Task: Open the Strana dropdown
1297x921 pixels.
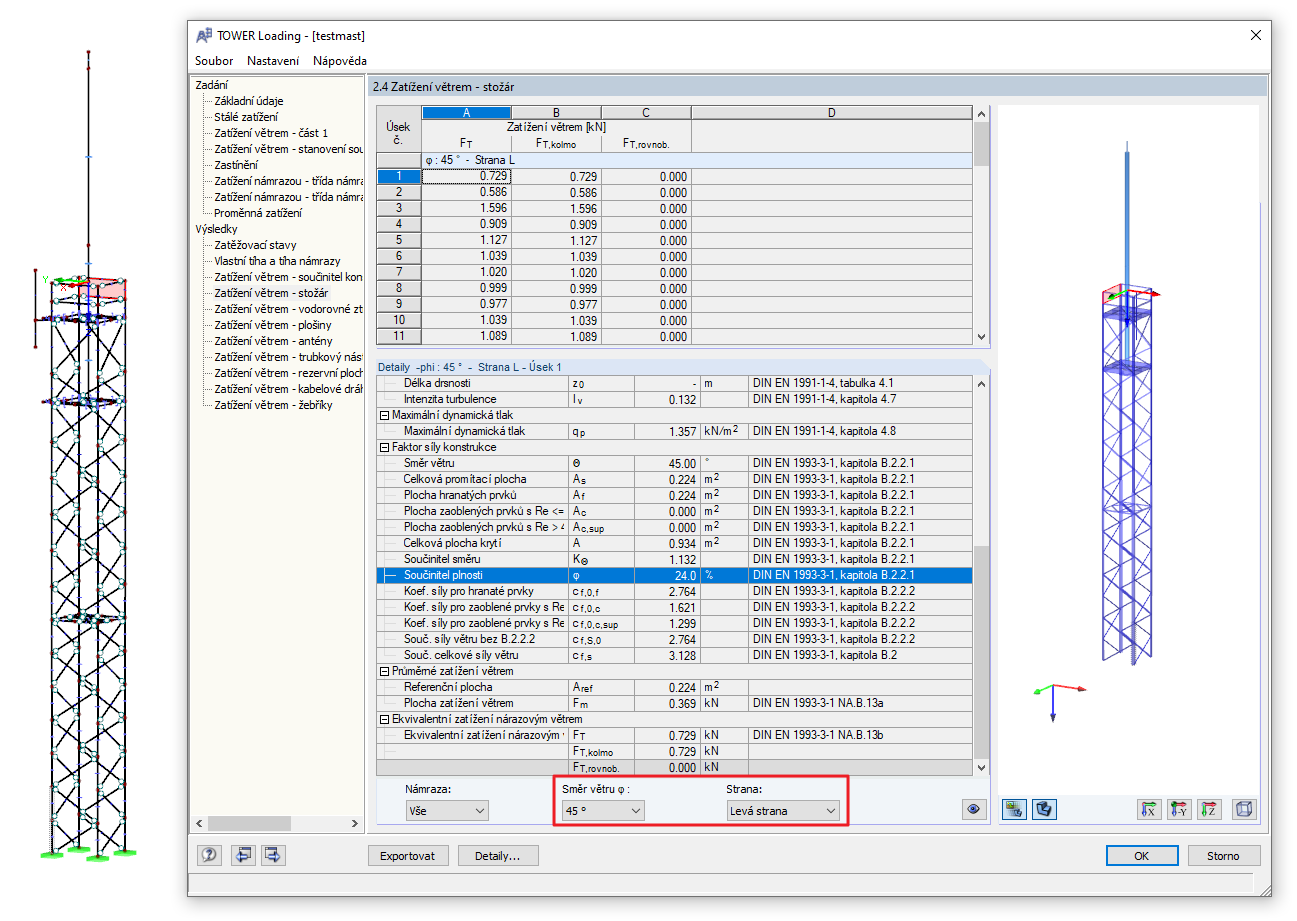Action: coord(783,811)
